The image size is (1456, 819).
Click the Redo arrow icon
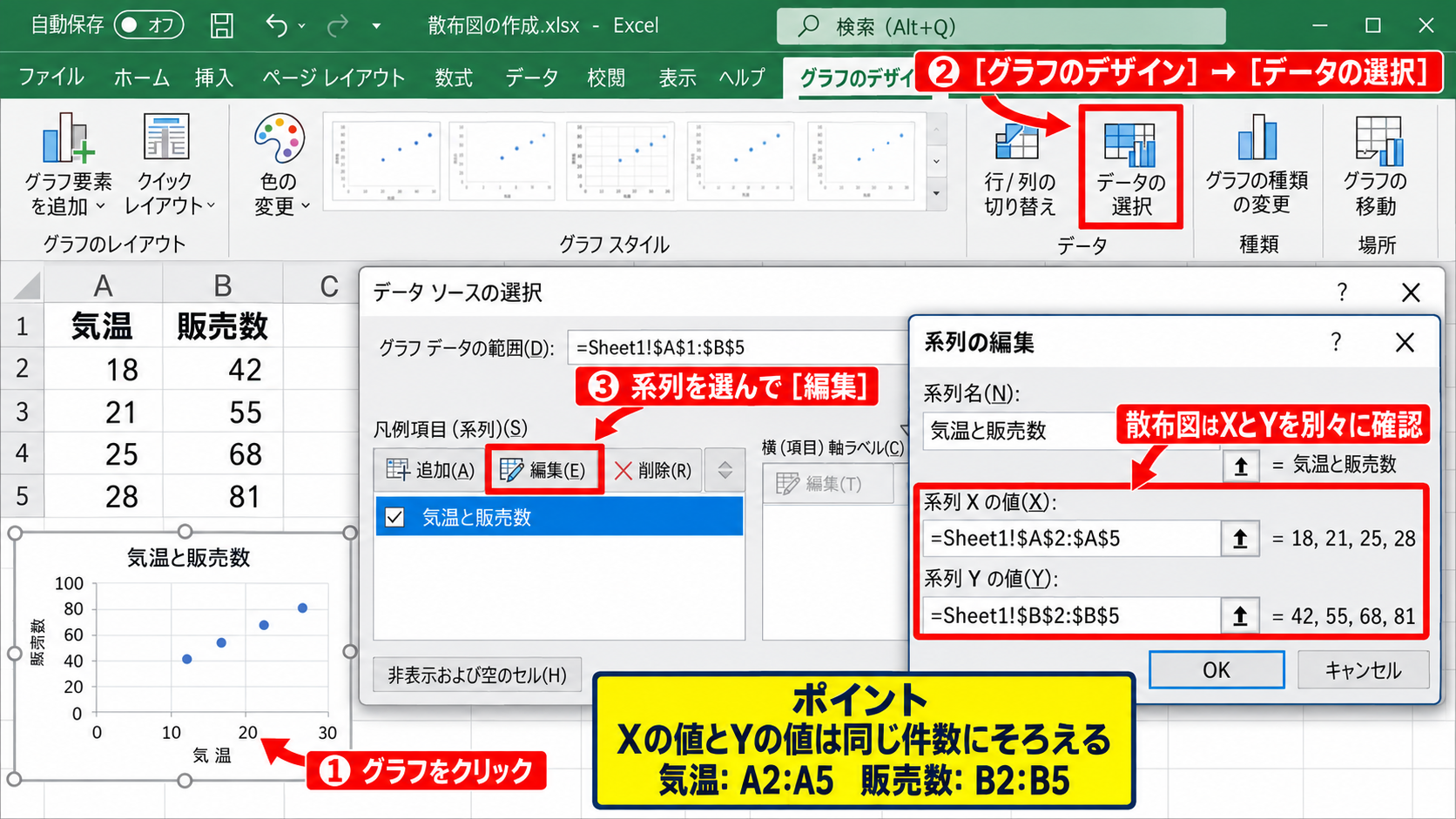(338, 26)
